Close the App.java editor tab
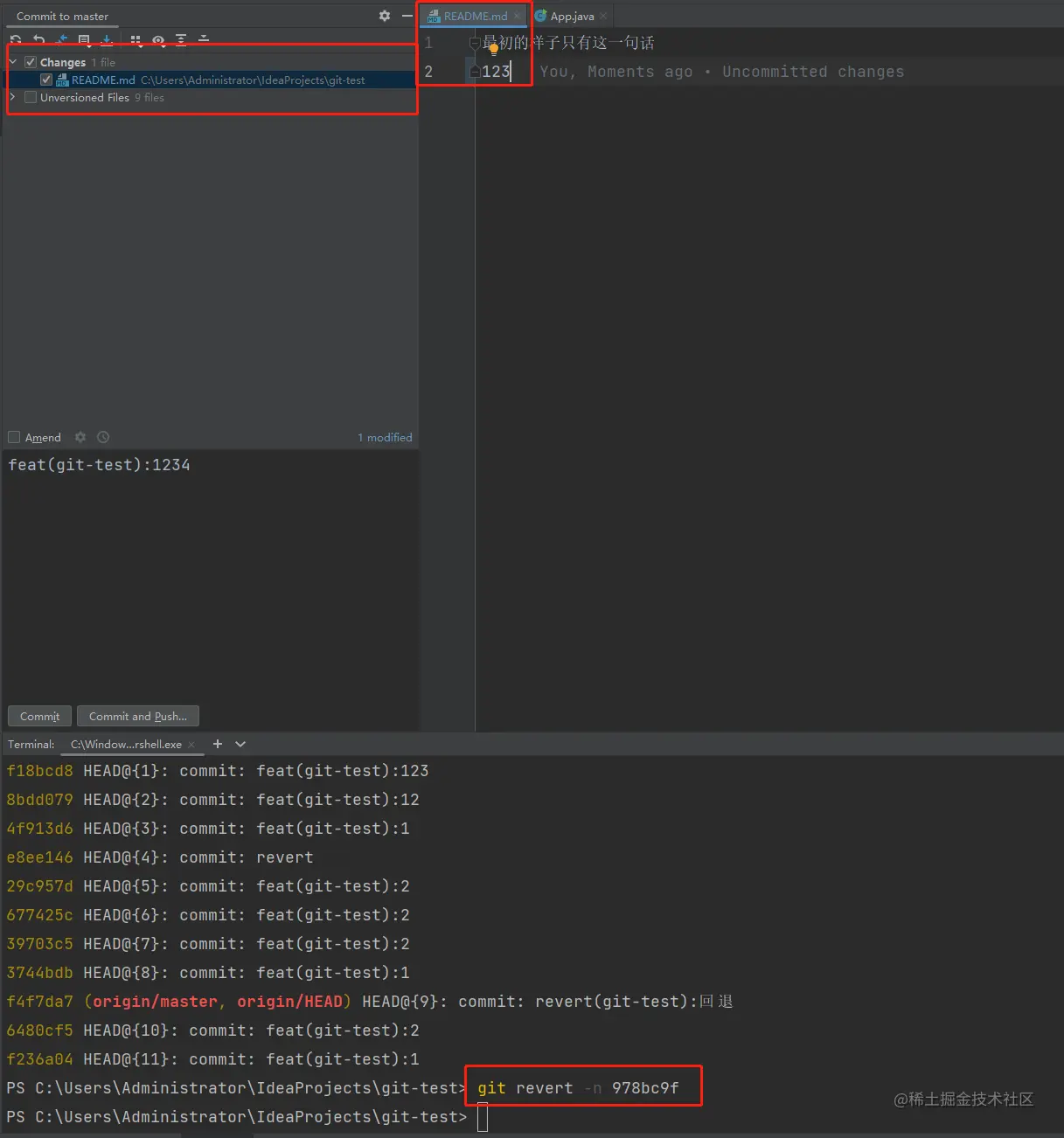Screen dimensions: 1064x1138 point(603,16)
